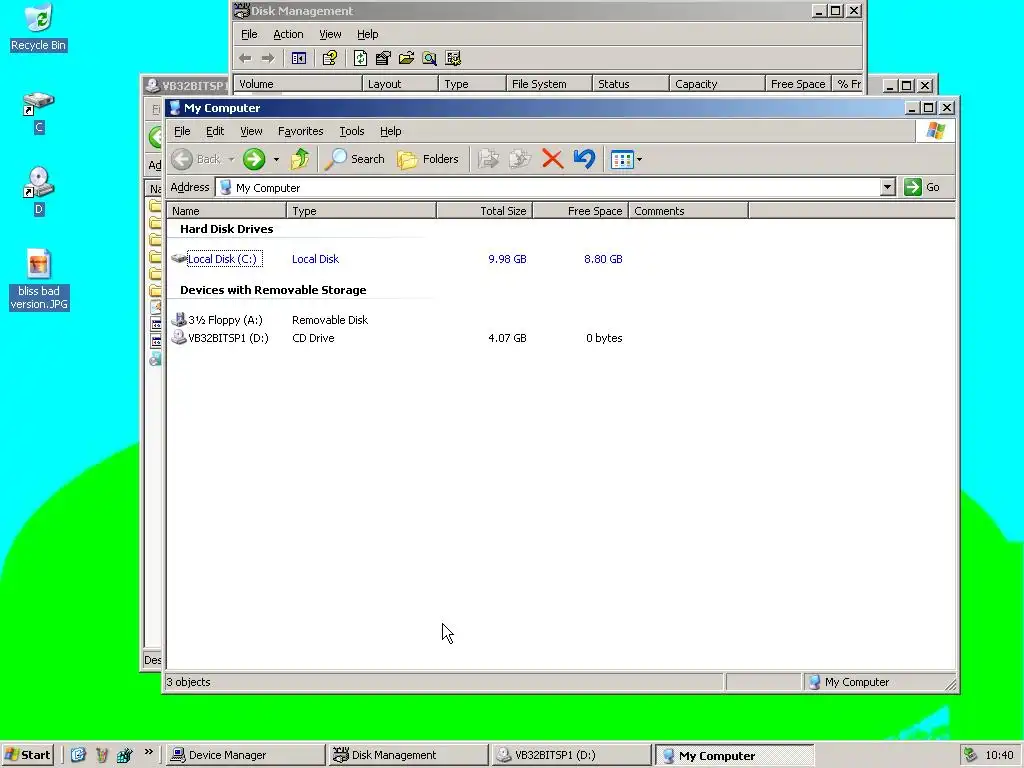The image size is (1024, 768).
Task: Open View menu in Disk Management
Action: click(330, 34)
